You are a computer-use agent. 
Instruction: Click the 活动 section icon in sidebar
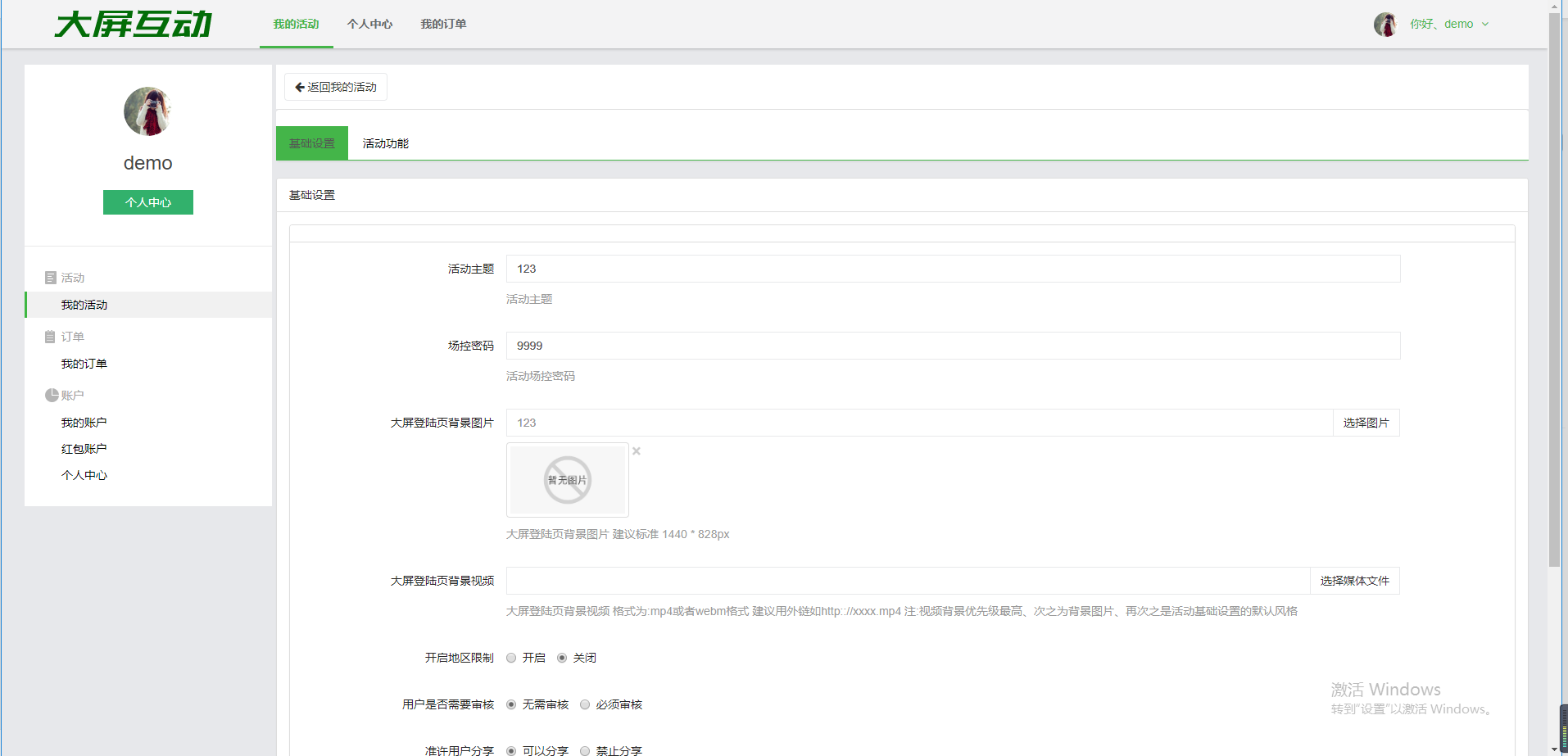tap(51, 278)
